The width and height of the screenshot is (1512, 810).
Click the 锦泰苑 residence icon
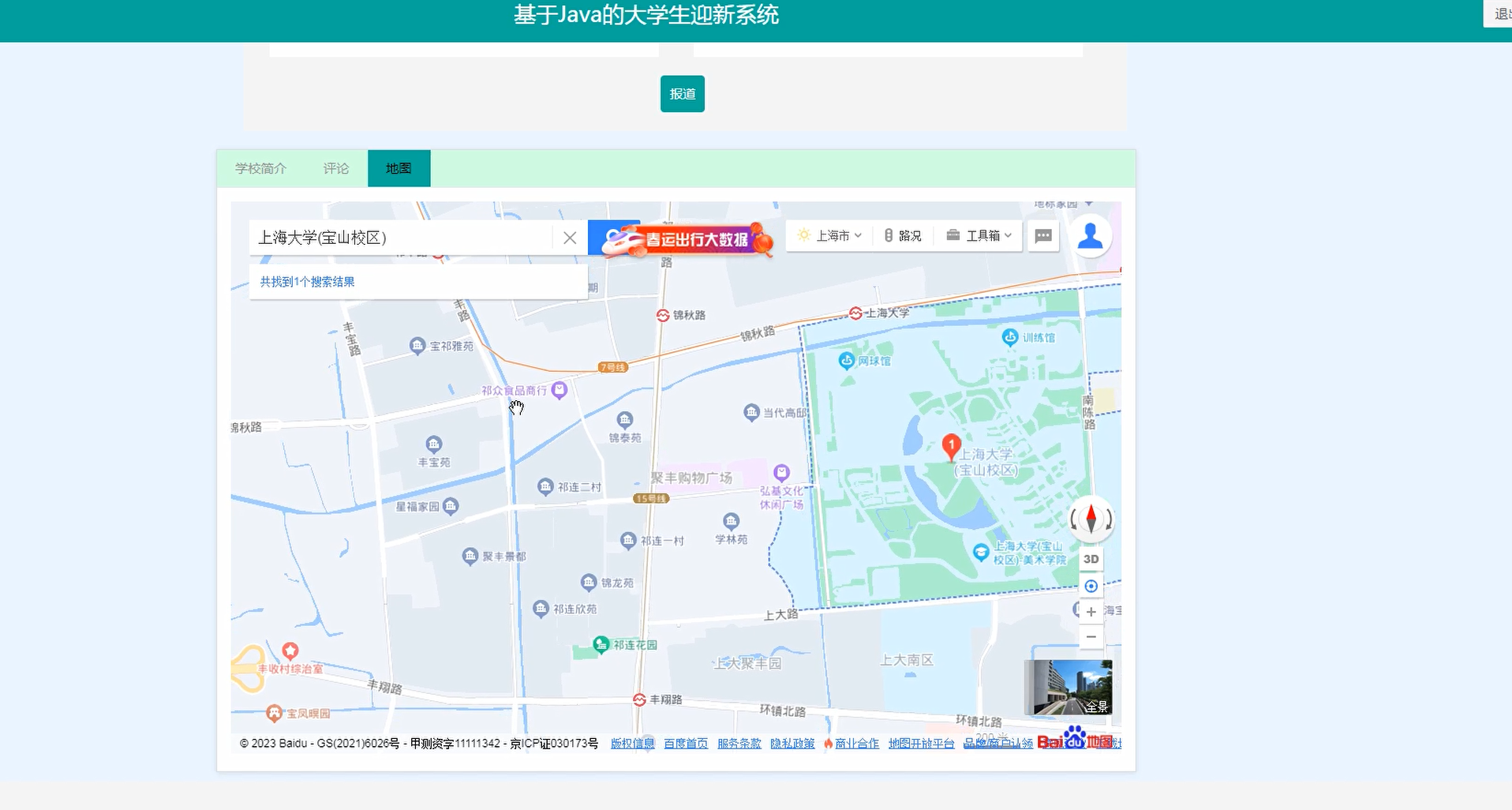625,419
